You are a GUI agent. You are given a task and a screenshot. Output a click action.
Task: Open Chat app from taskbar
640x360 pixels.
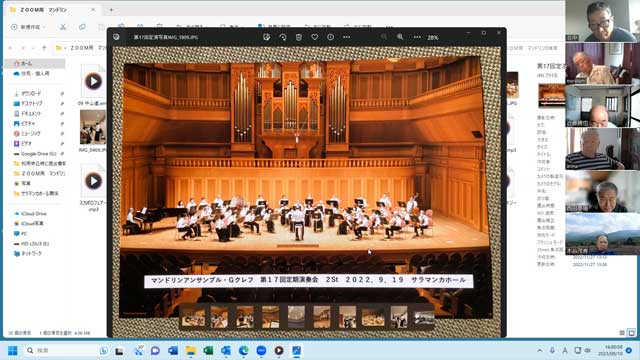[x=155, y=351]
